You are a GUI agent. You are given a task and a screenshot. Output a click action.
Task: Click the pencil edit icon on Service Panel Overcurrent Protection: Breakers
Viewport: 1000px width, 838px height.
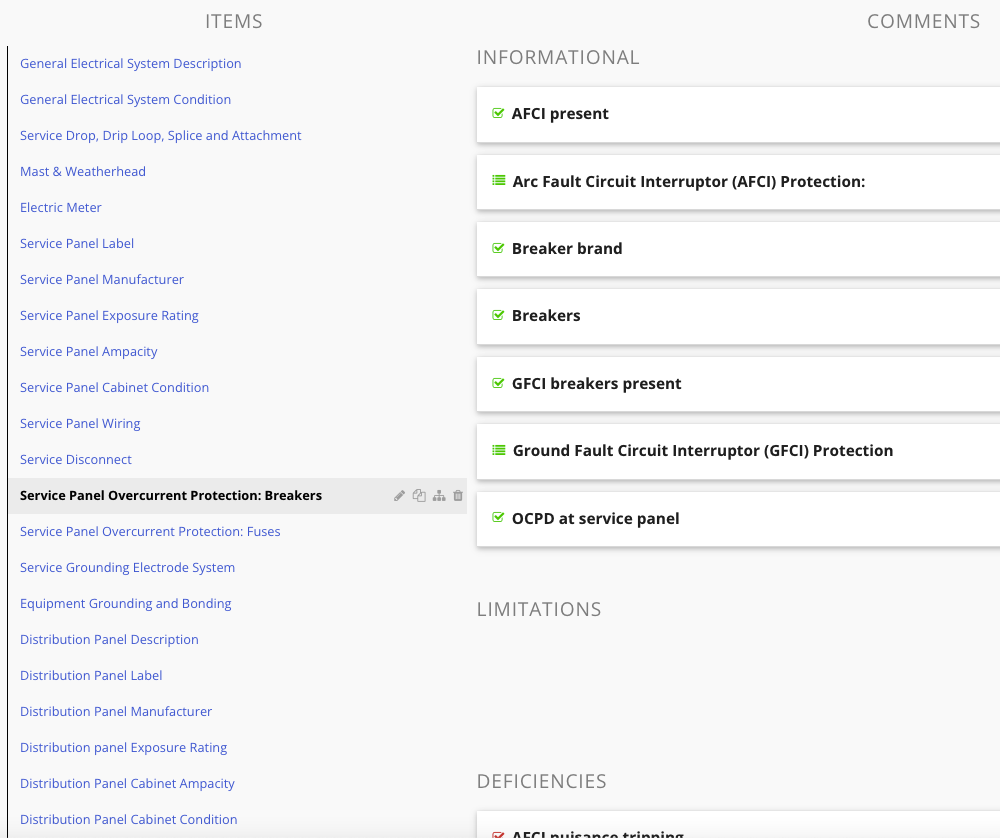pos(399,496)
